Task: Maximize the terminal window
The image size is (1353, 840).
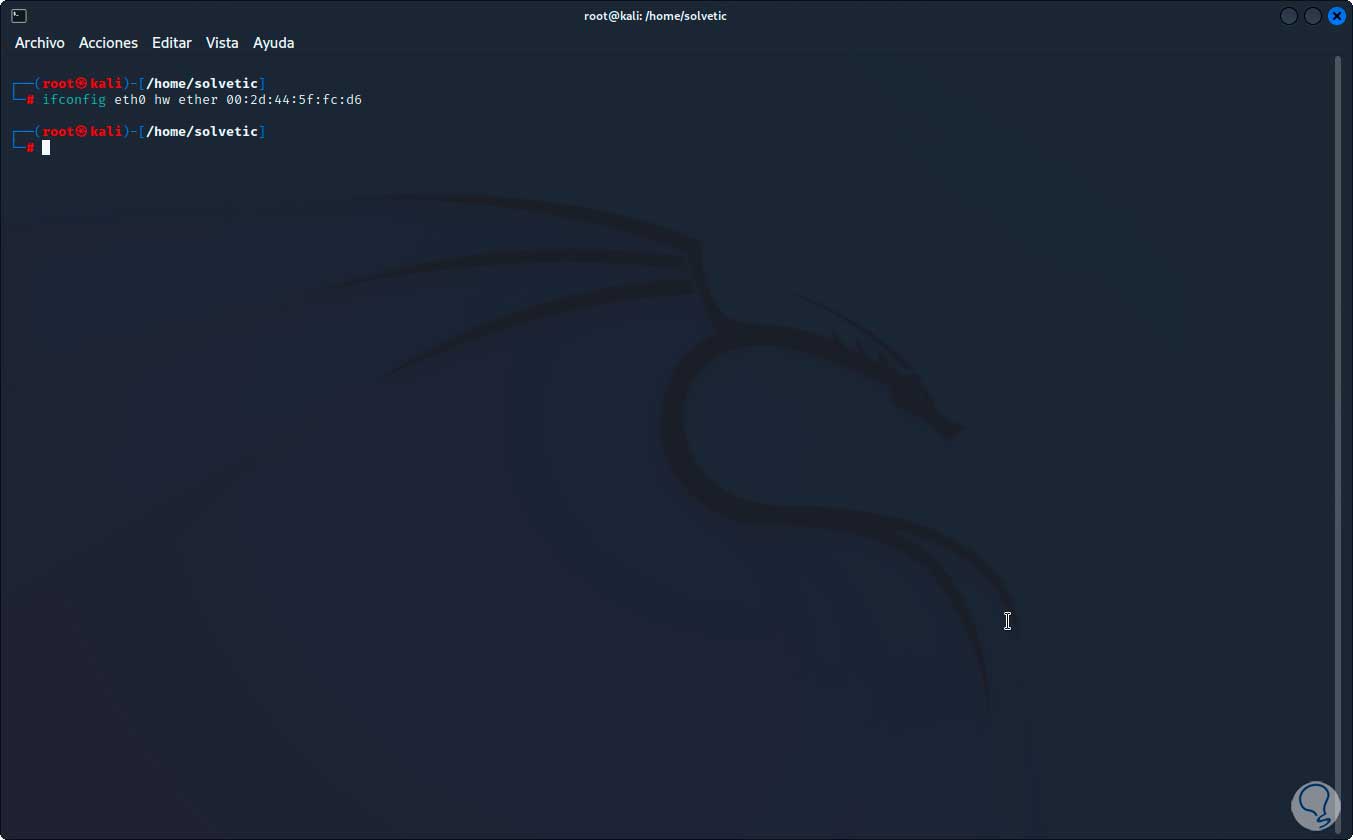Action: 1313,16
